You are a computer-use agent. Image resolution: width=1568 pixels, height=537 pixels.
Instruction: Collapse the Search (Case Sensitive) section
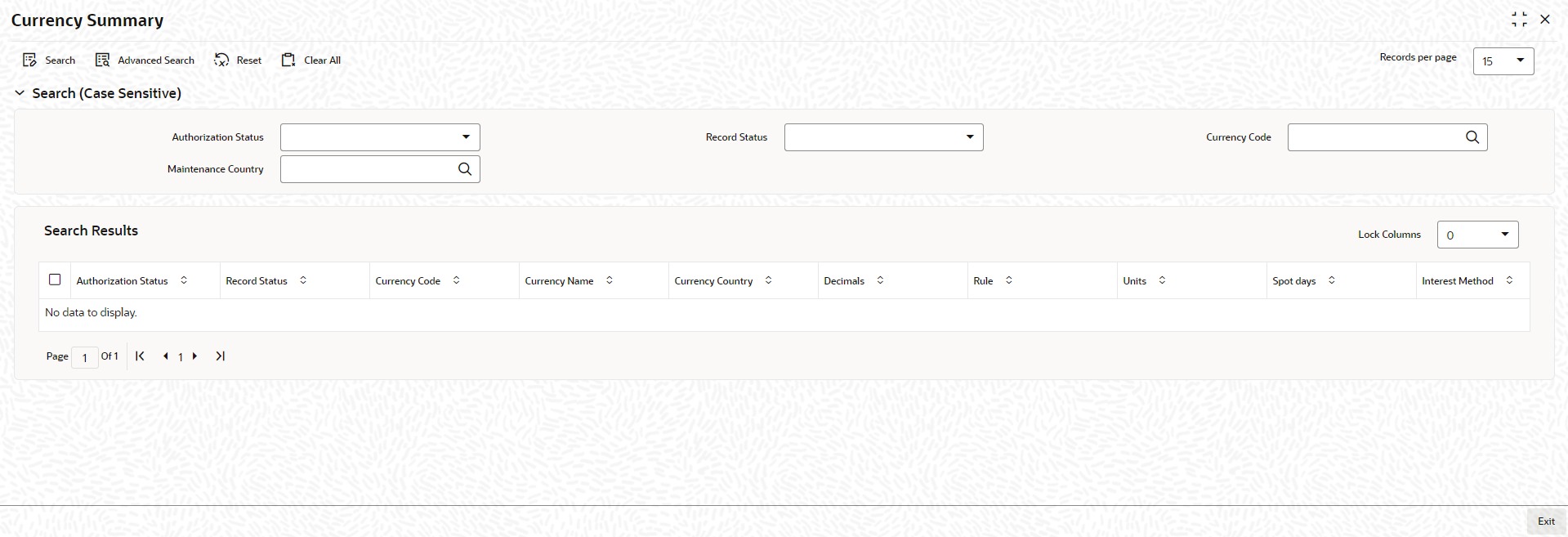point(20,93)
